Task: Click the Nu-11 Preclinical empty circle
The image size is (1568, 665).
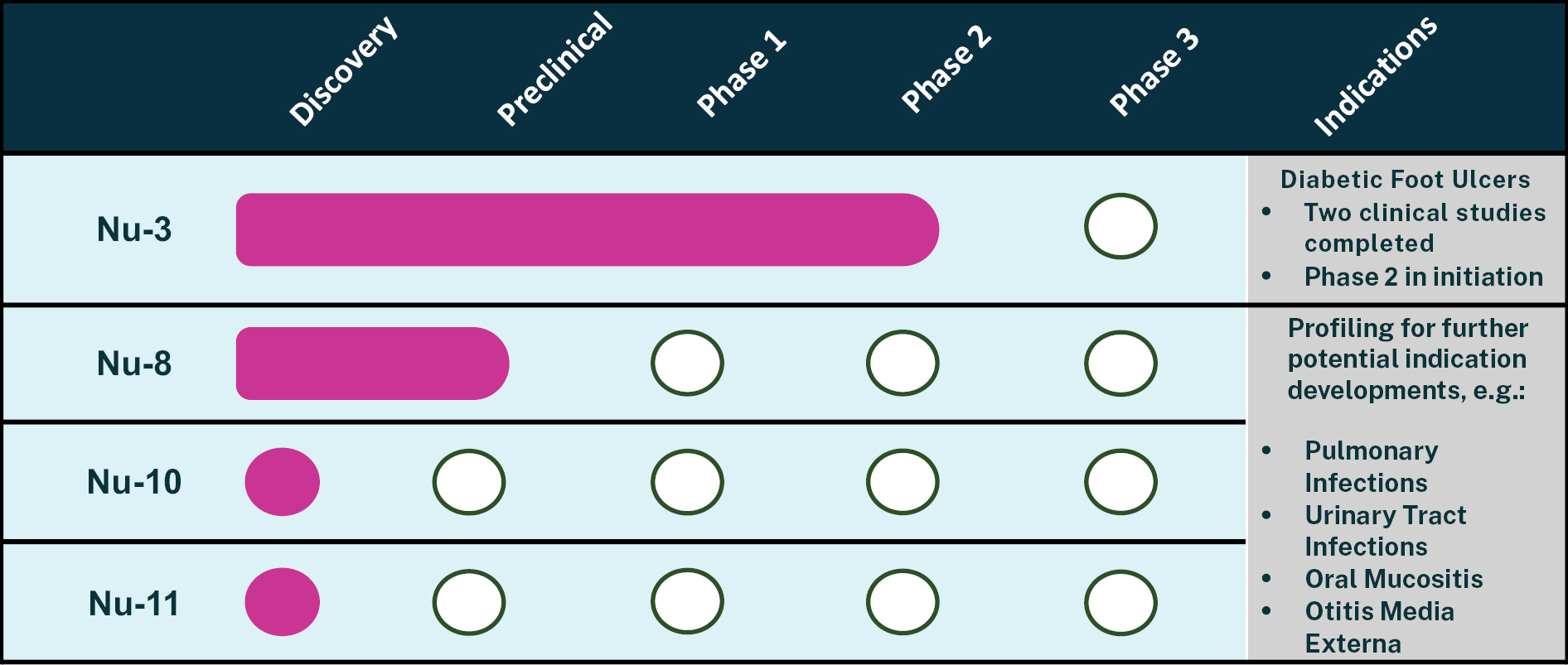Action: point(469,602)
